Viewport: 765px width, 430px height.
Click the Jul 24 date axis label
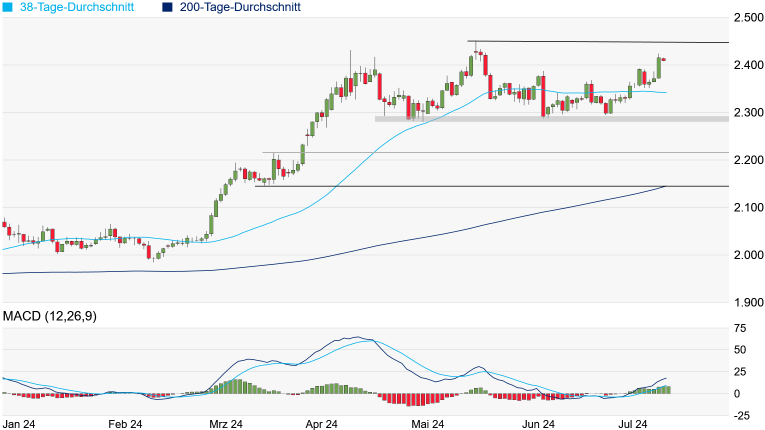tap(633, 424)
